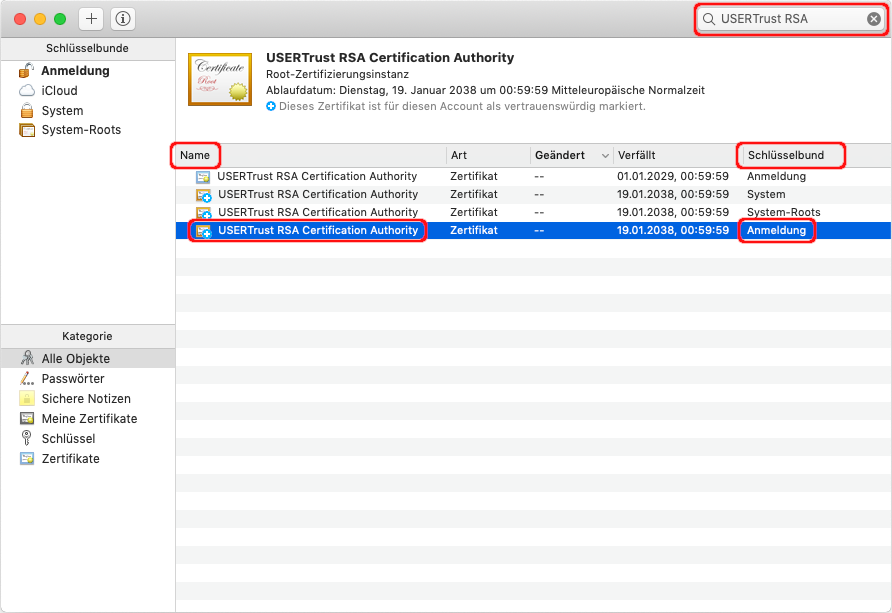
Task: Click the USERTrust RSA Certification Authority heading
Action: pos(390,57)
